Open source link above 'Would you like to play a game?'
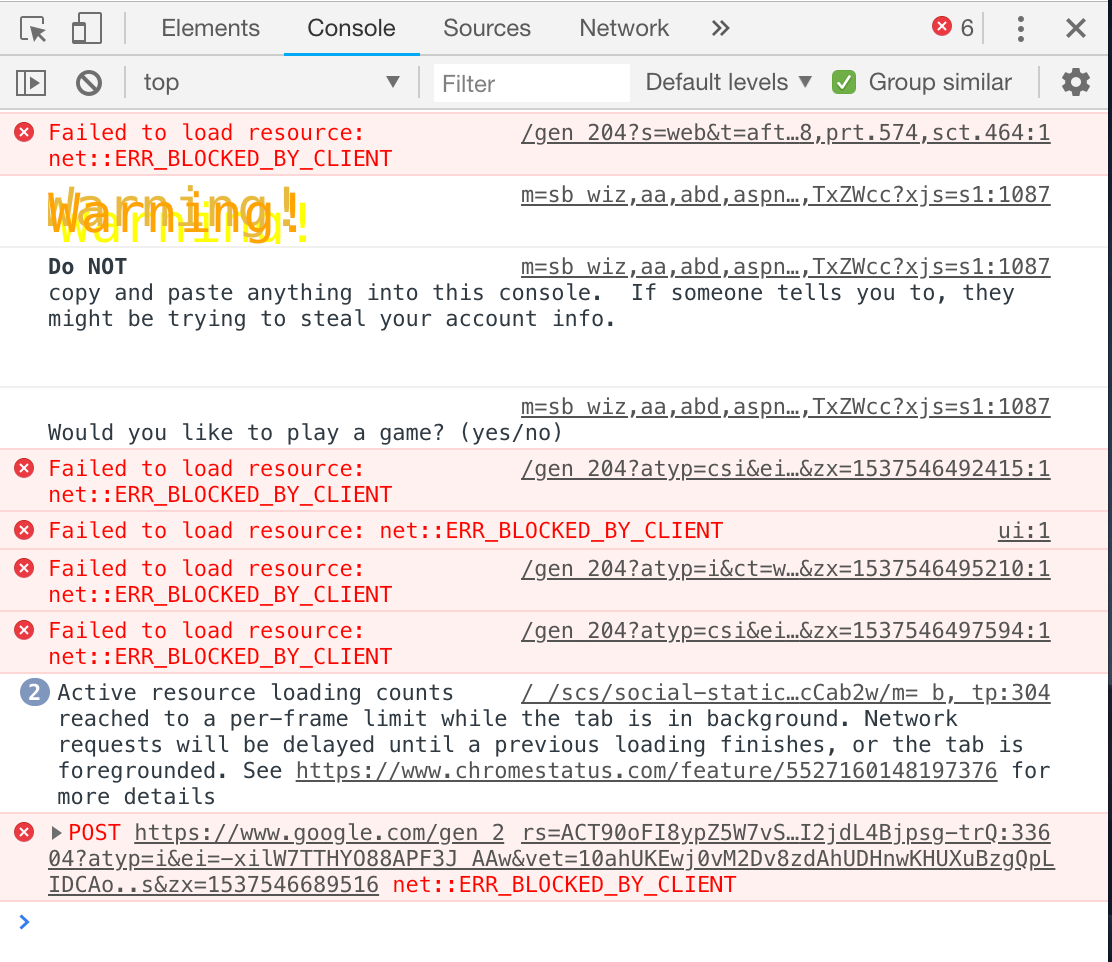 (x=785, y=407)
